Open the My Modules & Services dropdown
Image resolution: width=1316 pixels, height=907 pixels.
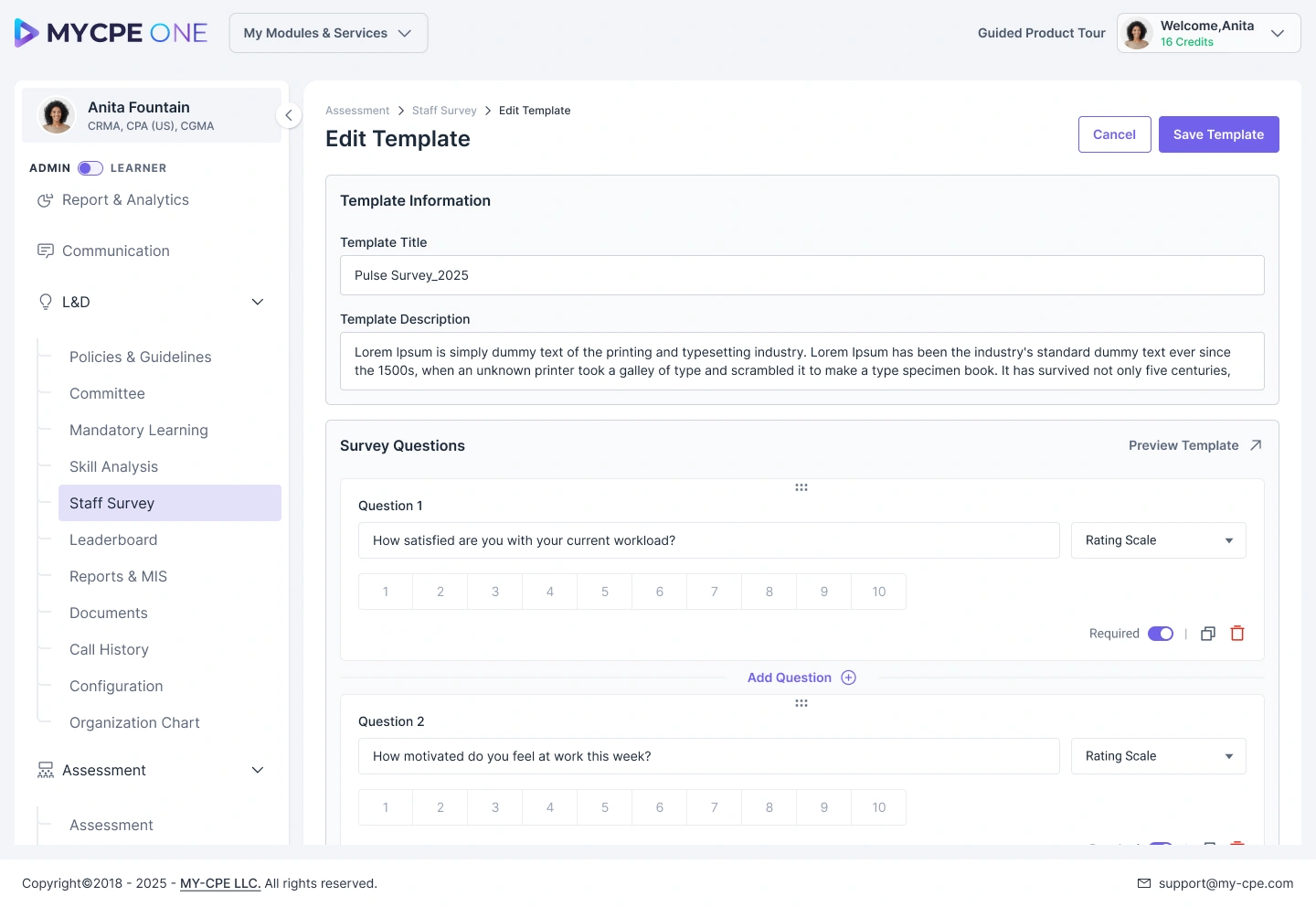point(328,33)
